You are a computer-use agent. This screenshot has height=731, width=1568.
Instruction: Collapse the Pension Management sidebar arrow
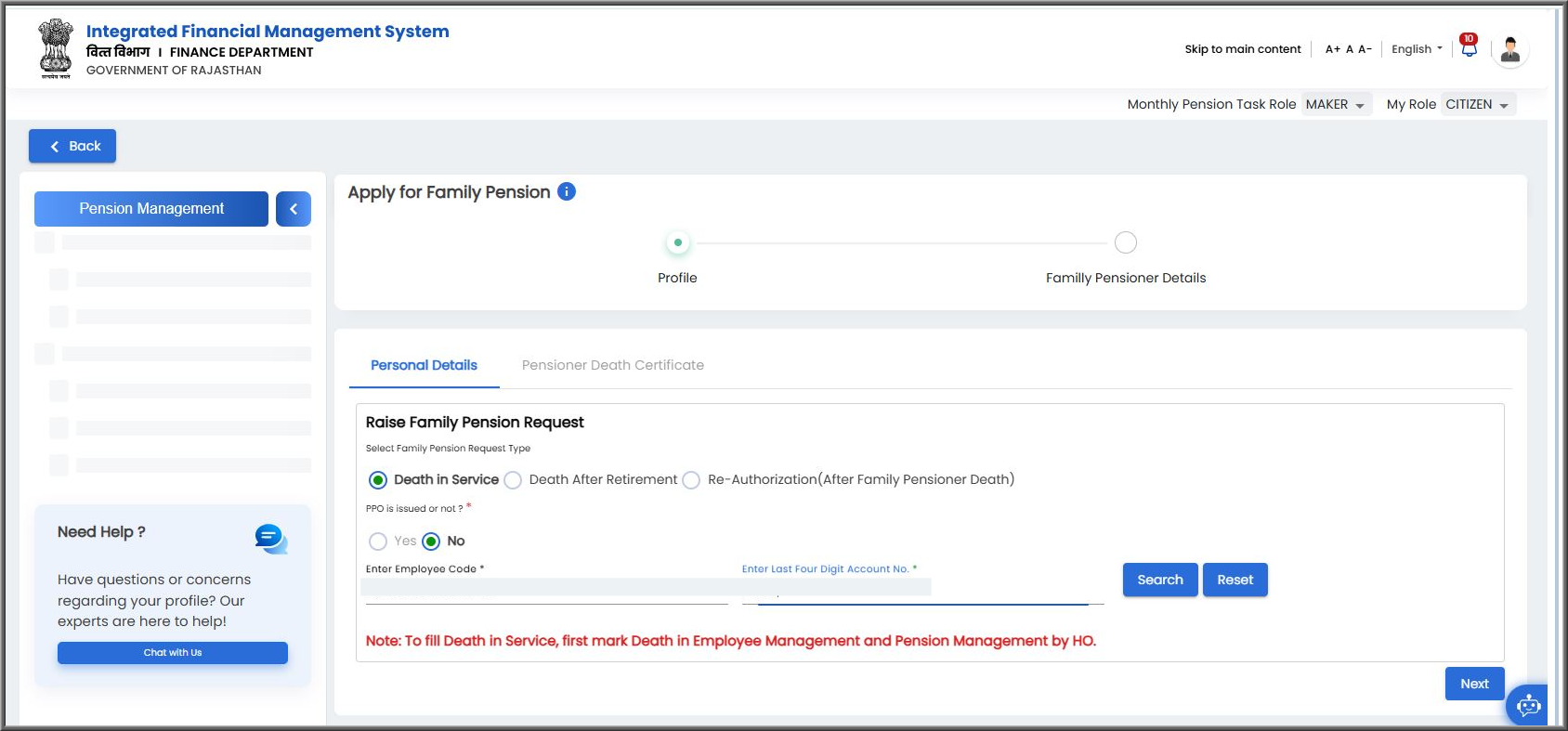[x=294, y=209]
